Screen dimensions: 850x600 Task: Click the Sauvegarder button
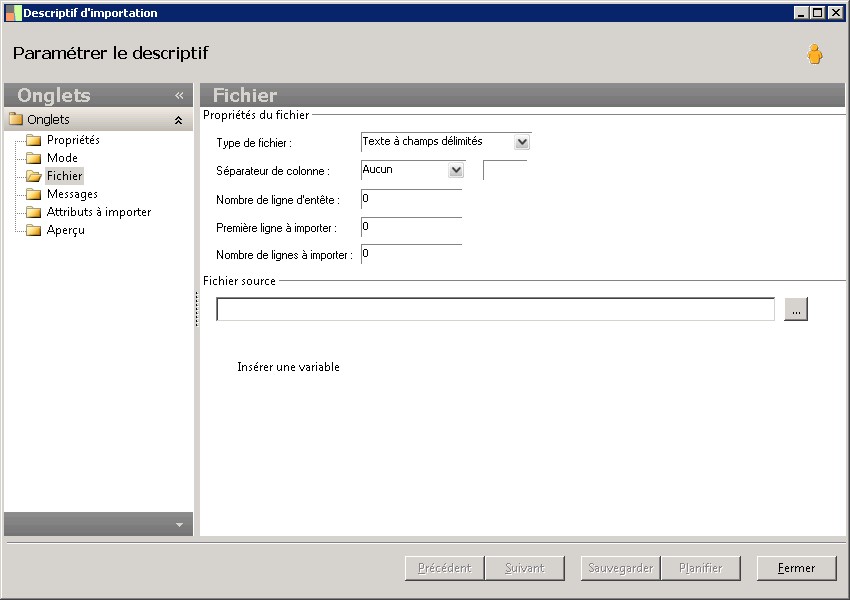point(620,568)
